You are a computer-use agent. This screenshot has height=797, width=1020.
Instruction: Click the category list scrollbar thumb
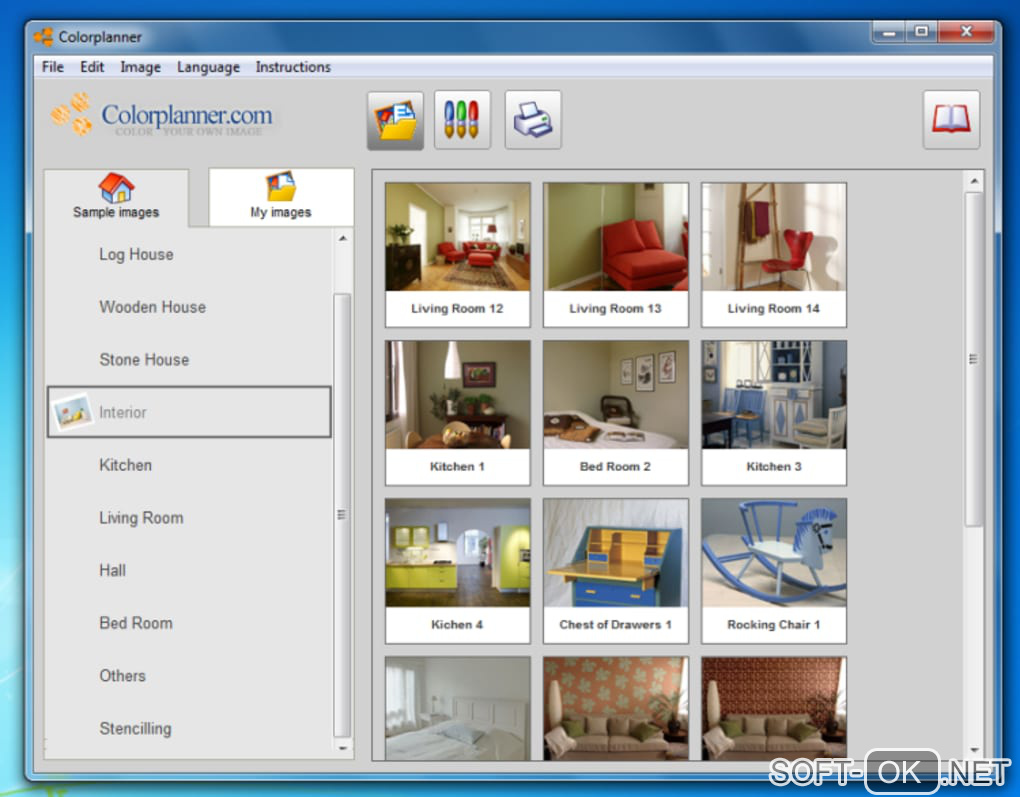tap(342, 515)
